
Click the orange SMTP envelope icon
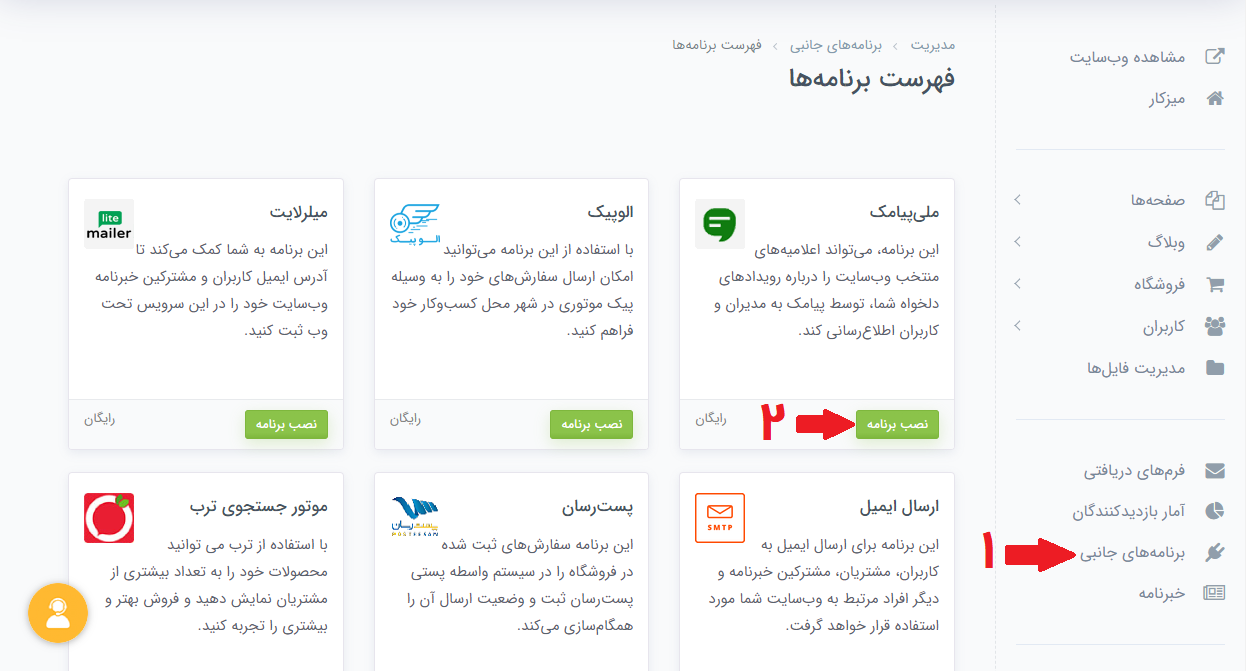coord(720,518)
